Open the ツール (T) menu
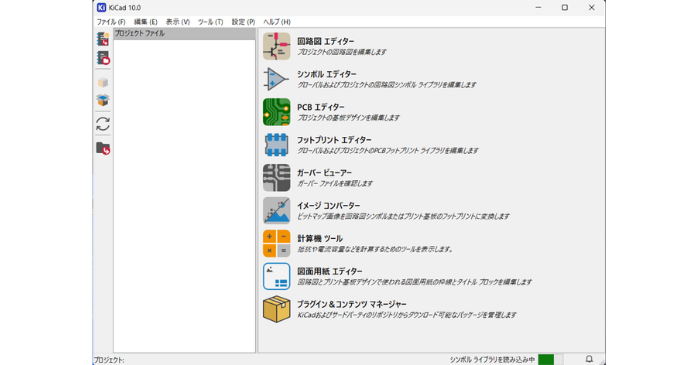Screen dimensions: 698x365 click(211, 22)
